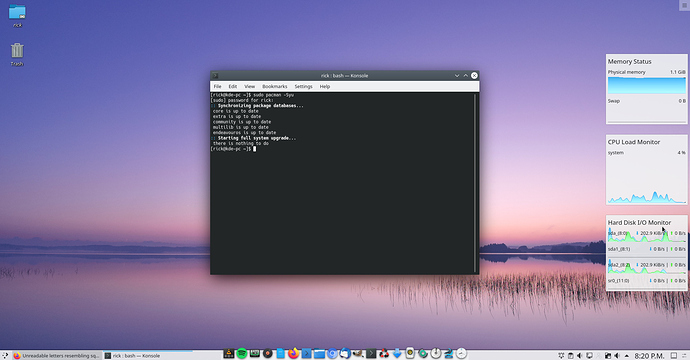This screenshot has height=360, width=690.
Task: Open the white clock dock icon
Action: [461, 353]
